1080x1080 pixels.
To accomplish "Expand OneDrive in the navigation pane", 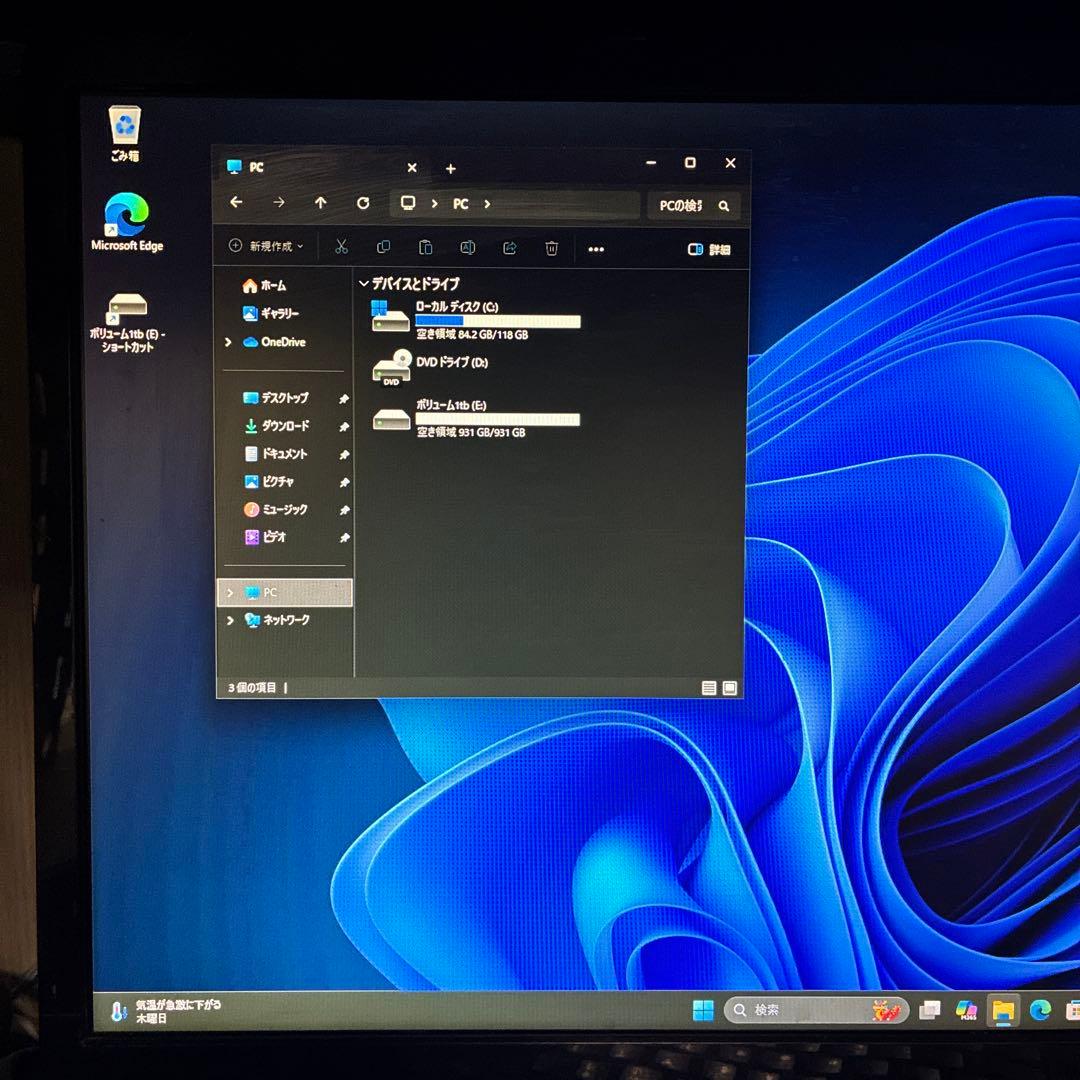I will (229, 342).
